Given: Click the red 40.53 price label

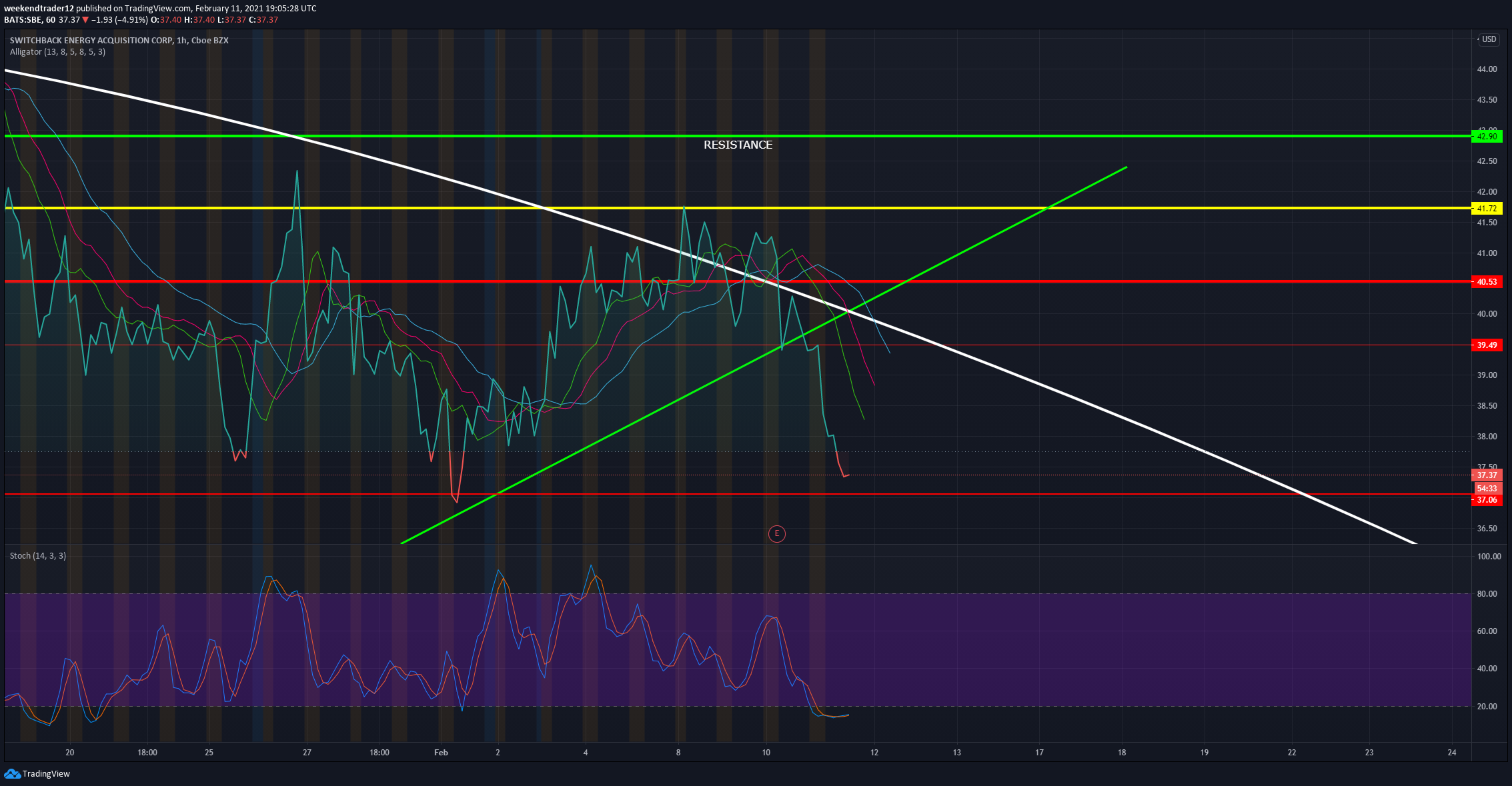Looking at the screenshot, I should [1487, 281].
